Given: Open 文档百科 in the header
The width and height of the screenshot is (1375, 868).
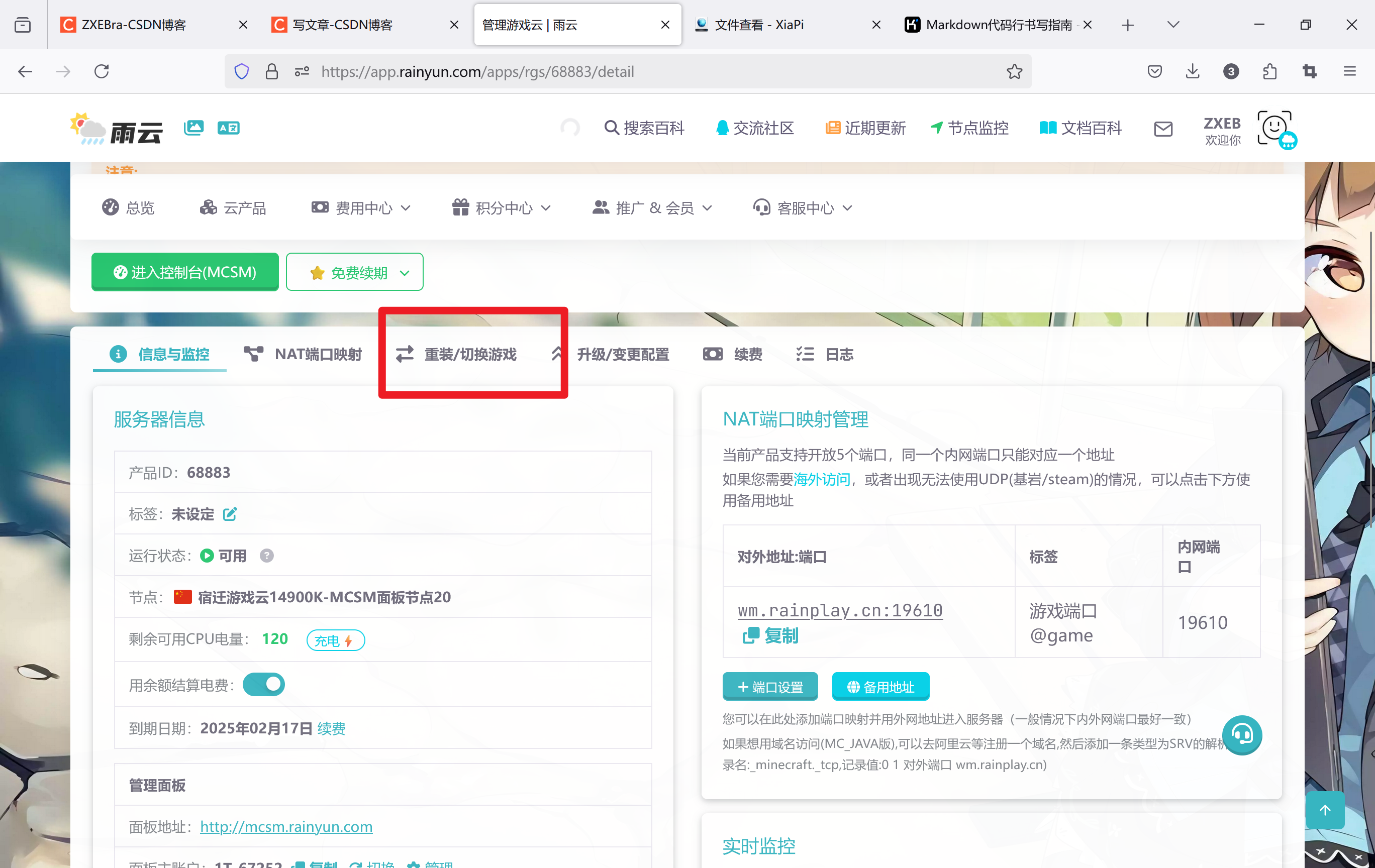Looking at the screenshot, I should pos(1081,128).
